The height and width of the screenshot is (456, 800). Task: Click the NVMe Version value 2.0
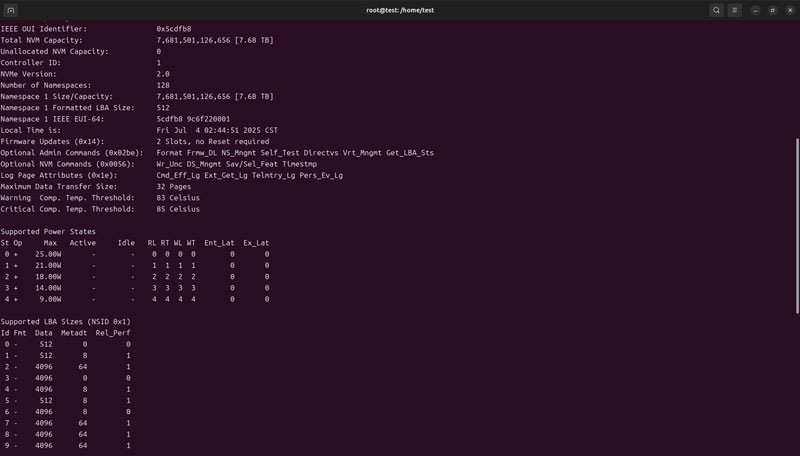163,74
